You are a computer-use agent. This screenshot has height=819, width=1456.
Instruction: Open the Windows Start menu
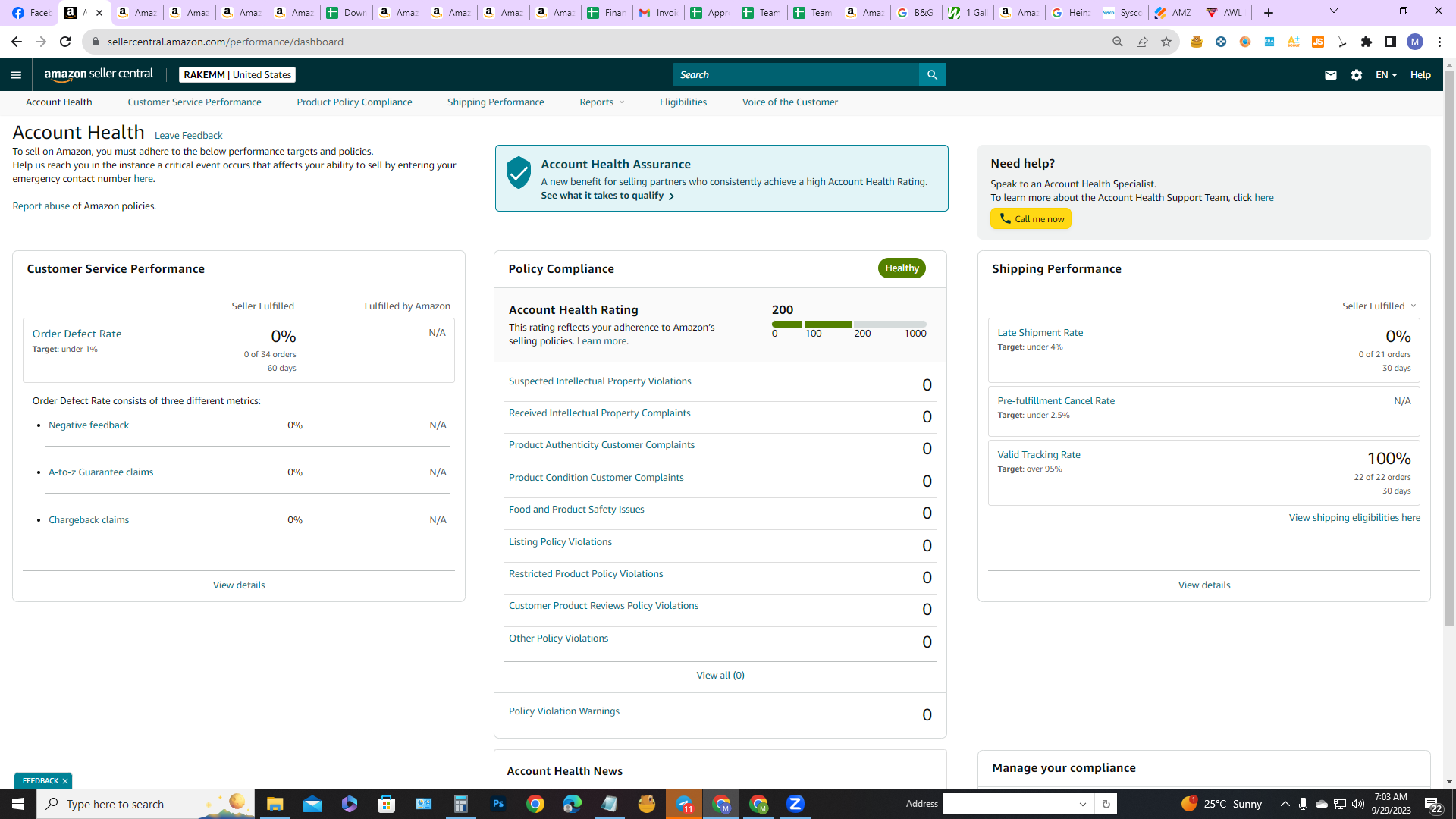(x=18, y=804)
